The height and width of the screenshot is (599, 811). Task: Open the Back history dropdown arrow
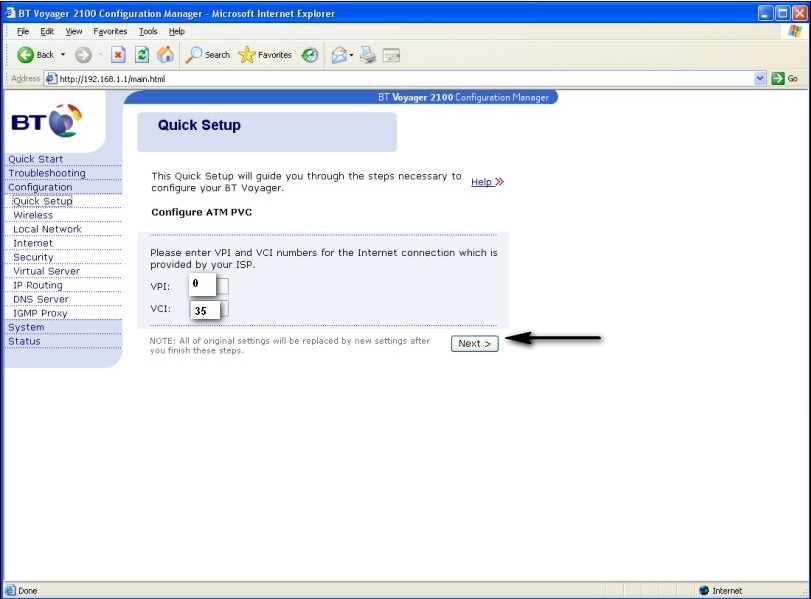(x=63, y=55)
